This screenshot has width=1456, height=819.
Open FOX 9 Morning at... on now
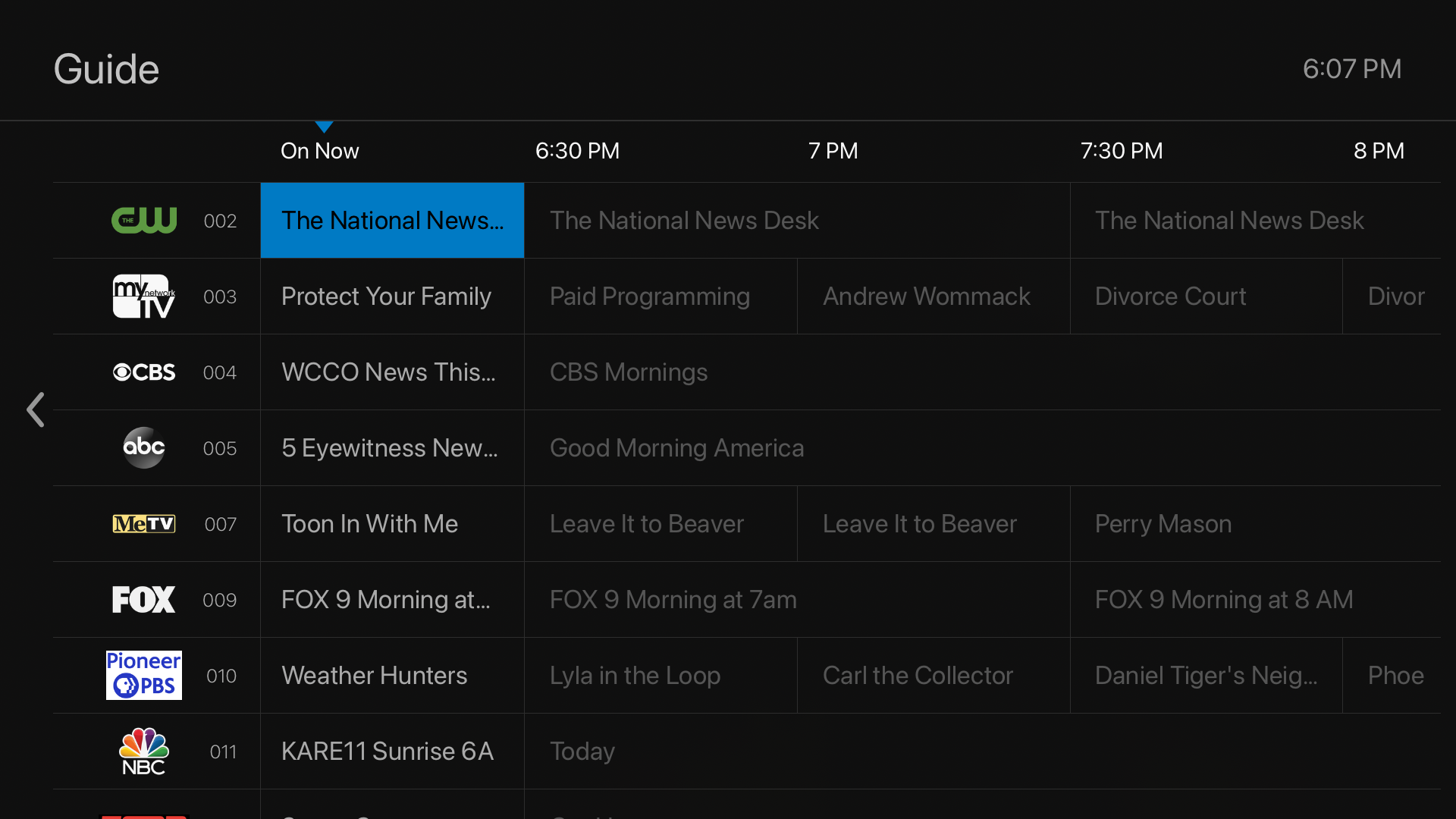[392, 599]
